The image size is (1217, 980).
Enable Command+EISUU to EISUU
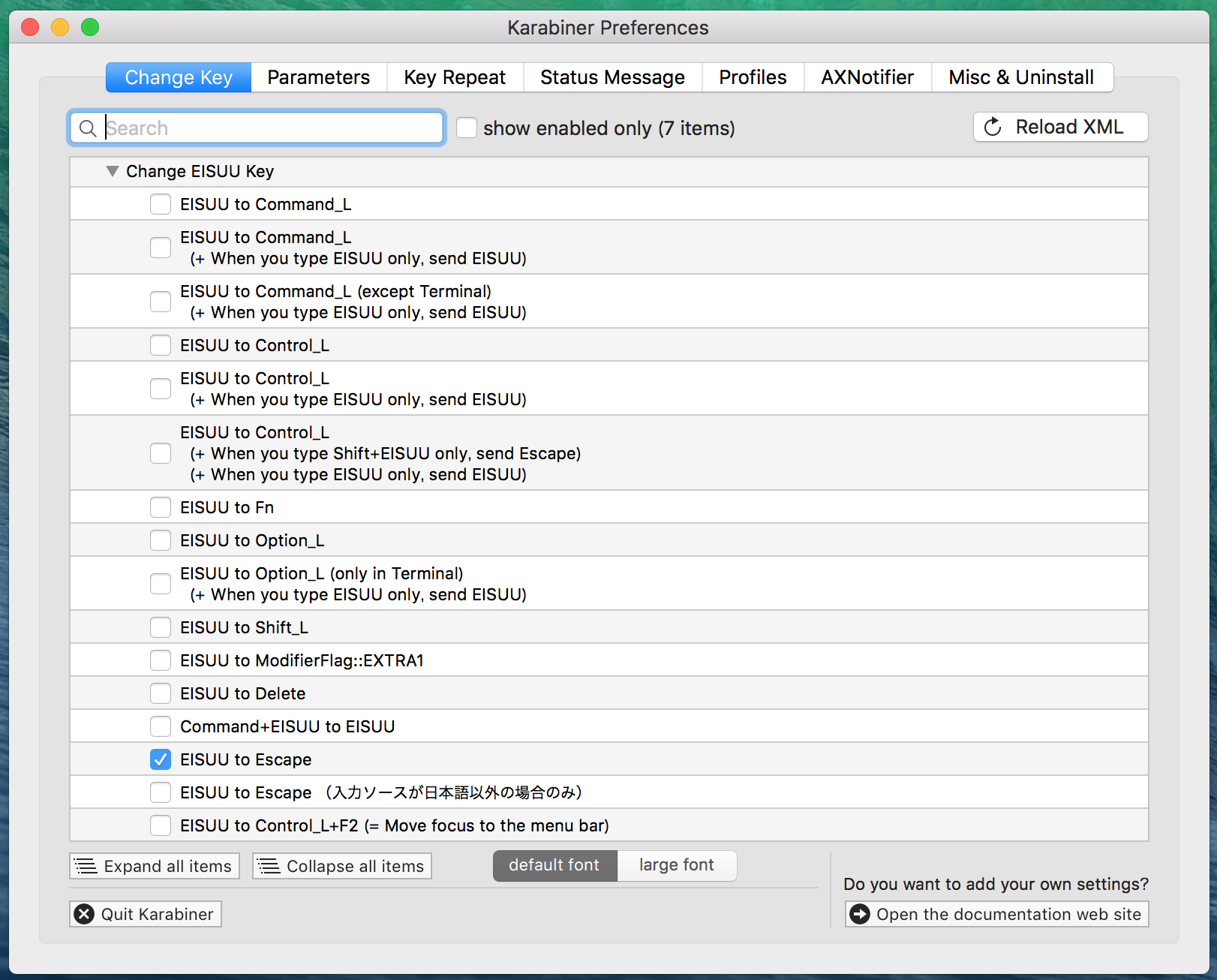point(161,726)
